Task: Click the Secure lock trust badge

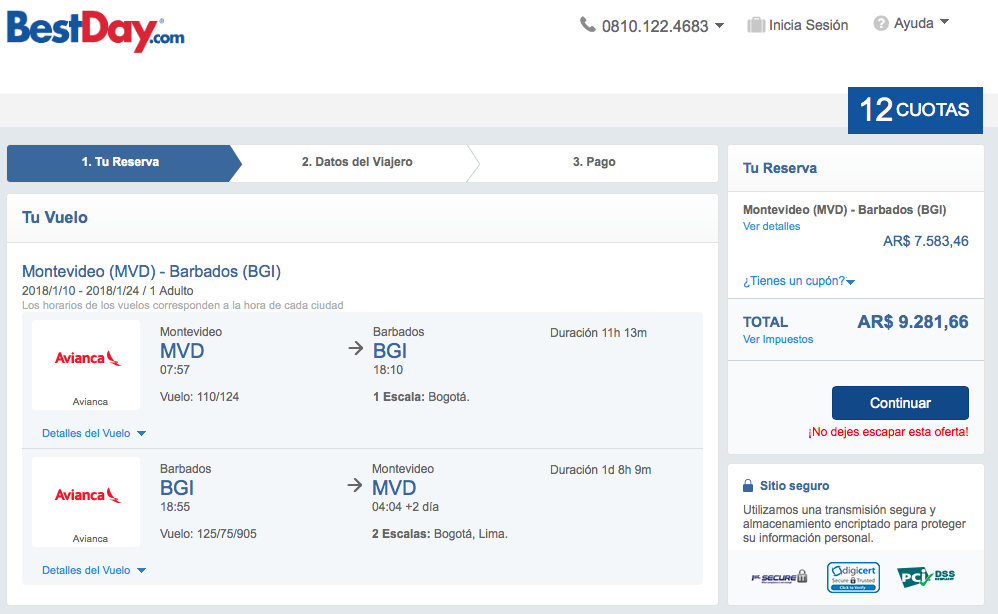Action: click(779, 577)
